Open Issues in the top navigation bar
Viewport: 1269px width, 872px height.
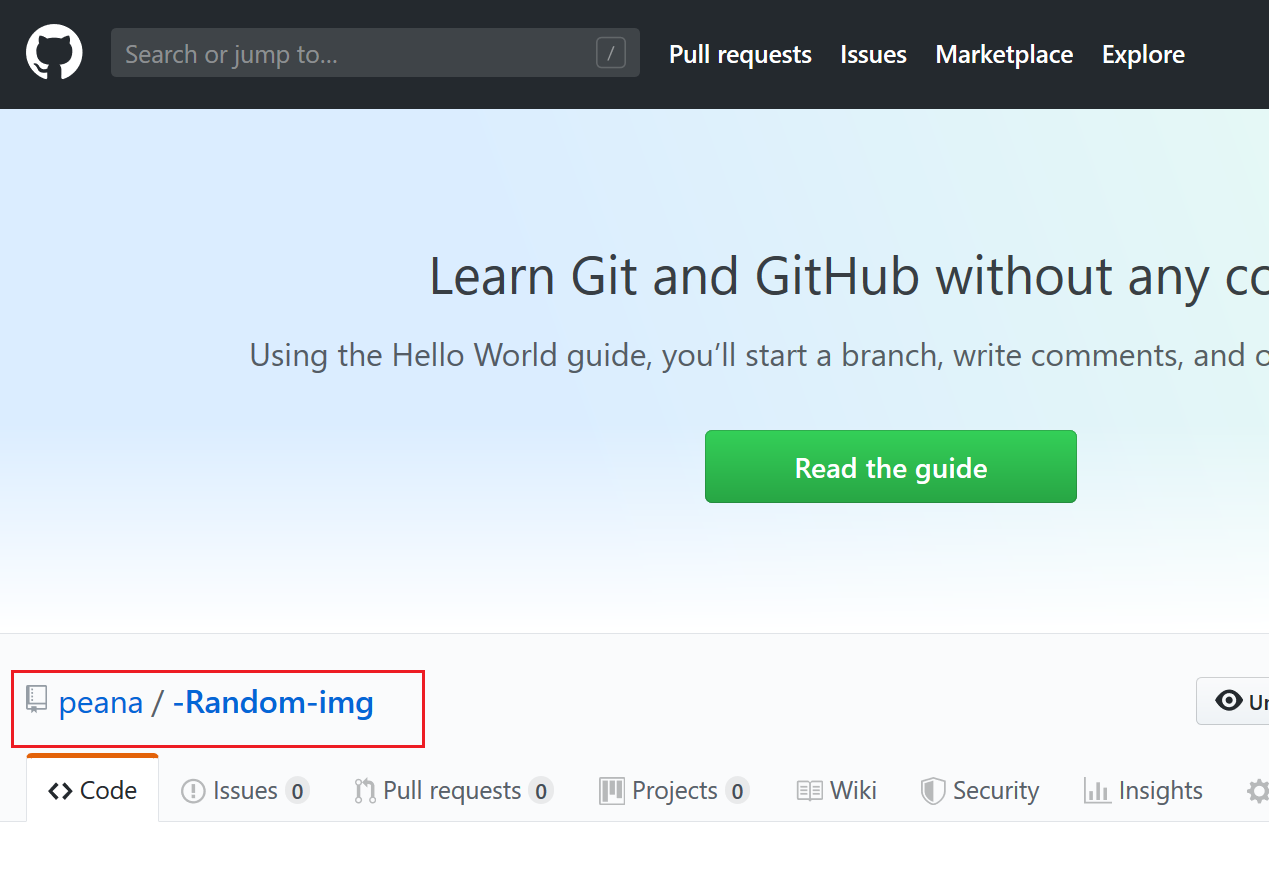(873, 54)
